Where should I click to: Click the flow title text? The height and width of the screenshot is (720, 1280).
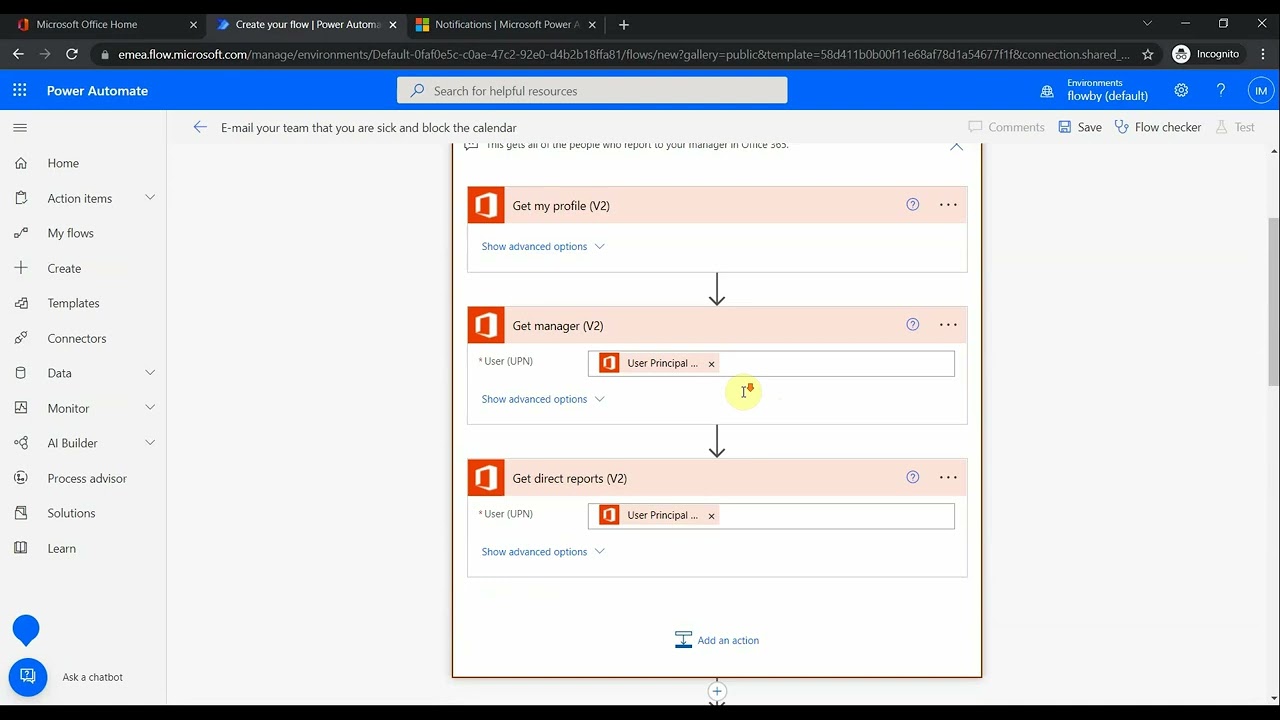pos(369,128)
